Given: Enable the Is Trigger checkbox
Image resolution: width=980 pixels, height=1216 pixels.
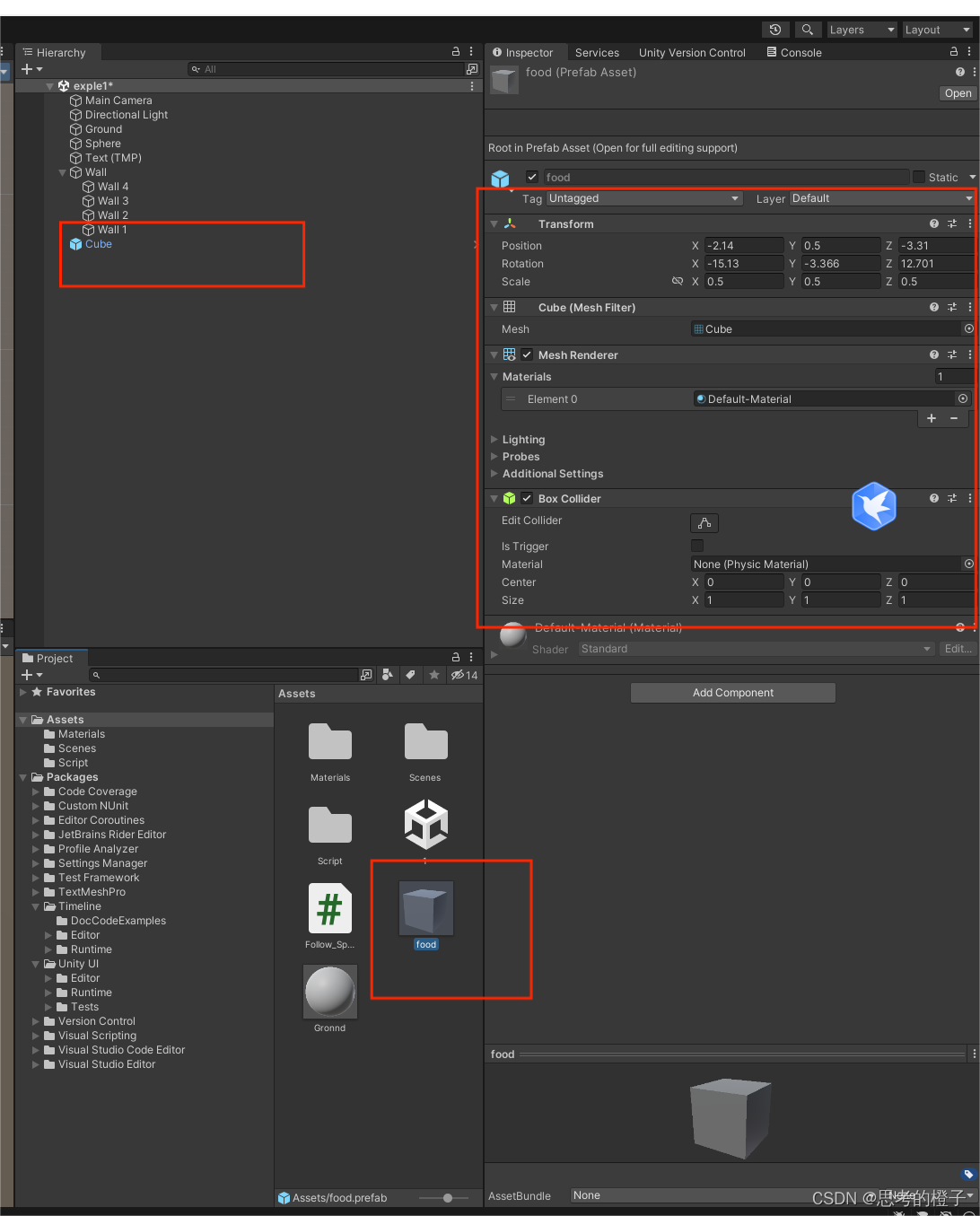Looking at the screenshot, I should click(697, 546).
